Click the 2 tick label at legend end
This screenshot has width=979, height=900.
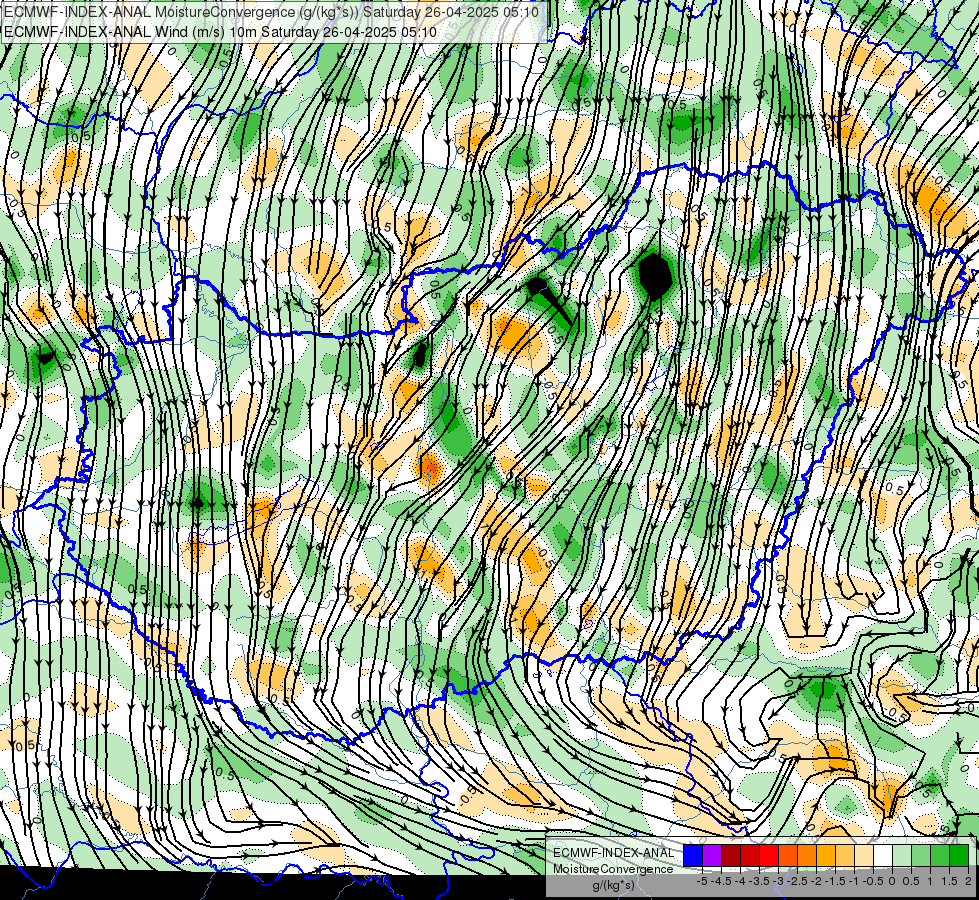pos(968,881)
